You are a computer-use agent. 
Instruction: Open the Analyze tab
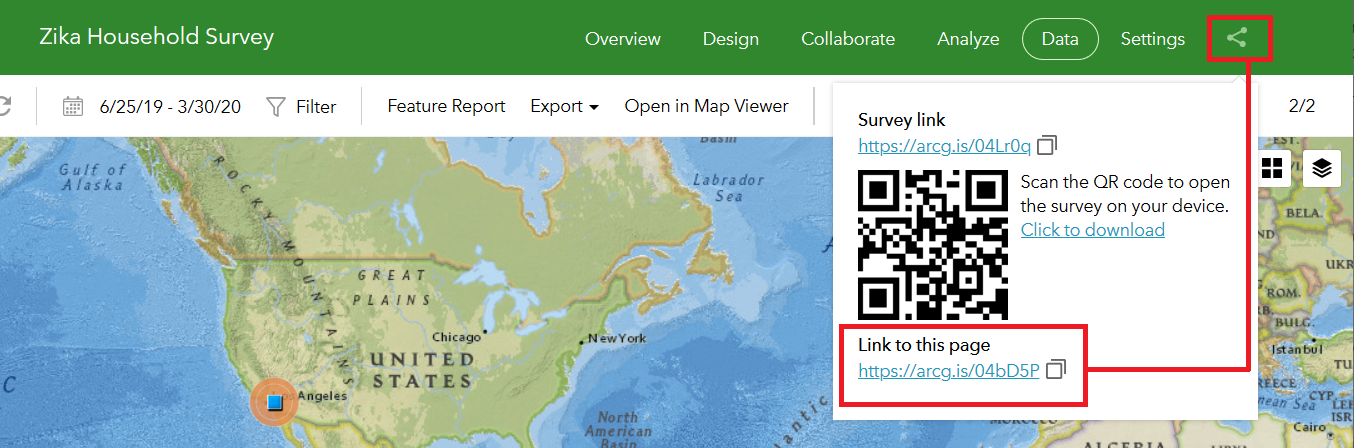(x=968, y=39)
